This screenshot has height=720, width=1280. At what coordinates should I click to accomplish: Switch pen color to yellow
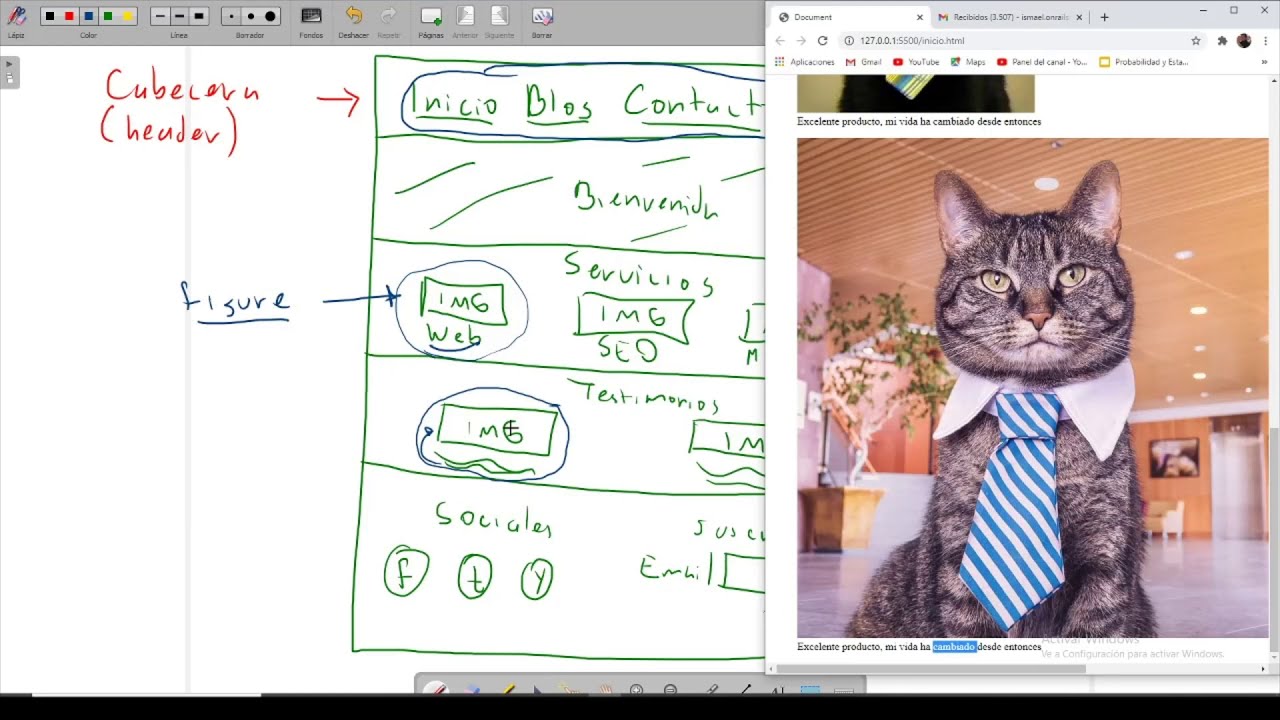[x=127, y=16]
